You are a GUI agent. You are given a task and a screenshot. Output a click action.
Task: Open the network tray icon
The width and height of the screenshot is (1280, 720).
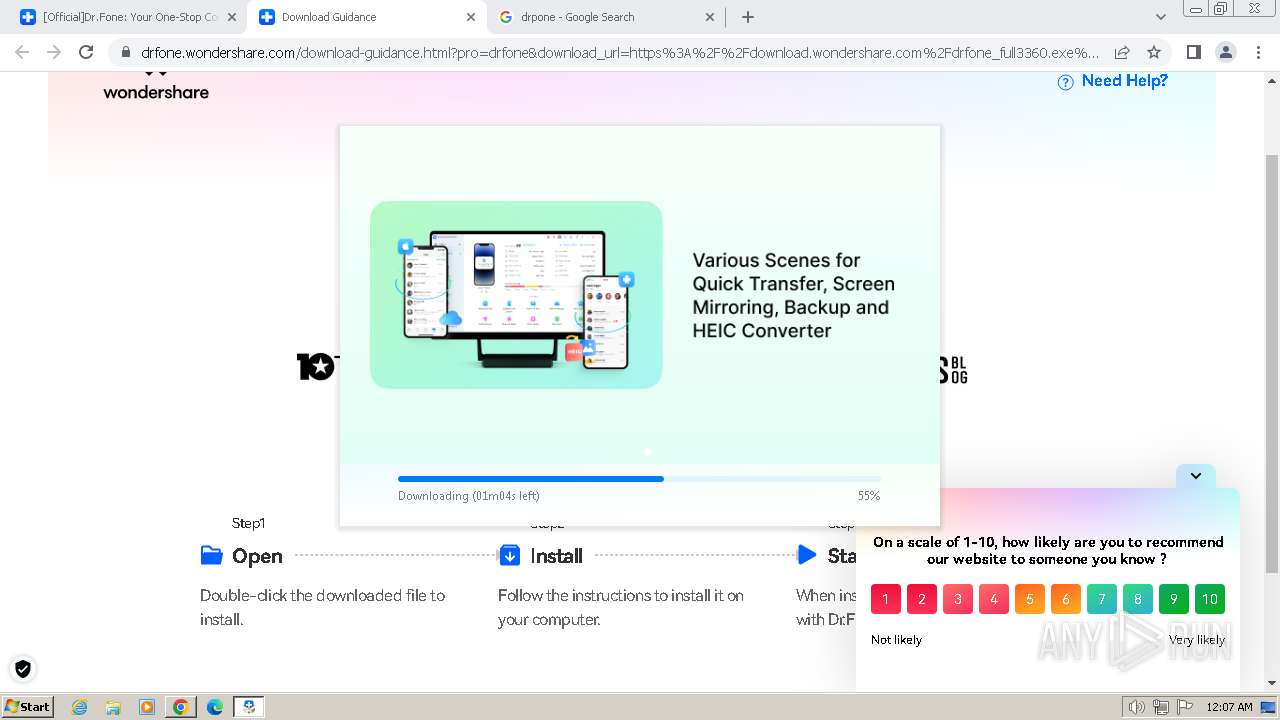point(1161,707)
